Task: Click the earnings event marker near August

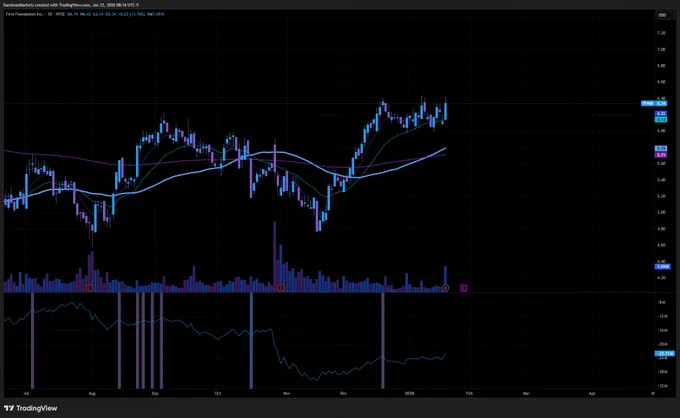Action: pos(89,288)
